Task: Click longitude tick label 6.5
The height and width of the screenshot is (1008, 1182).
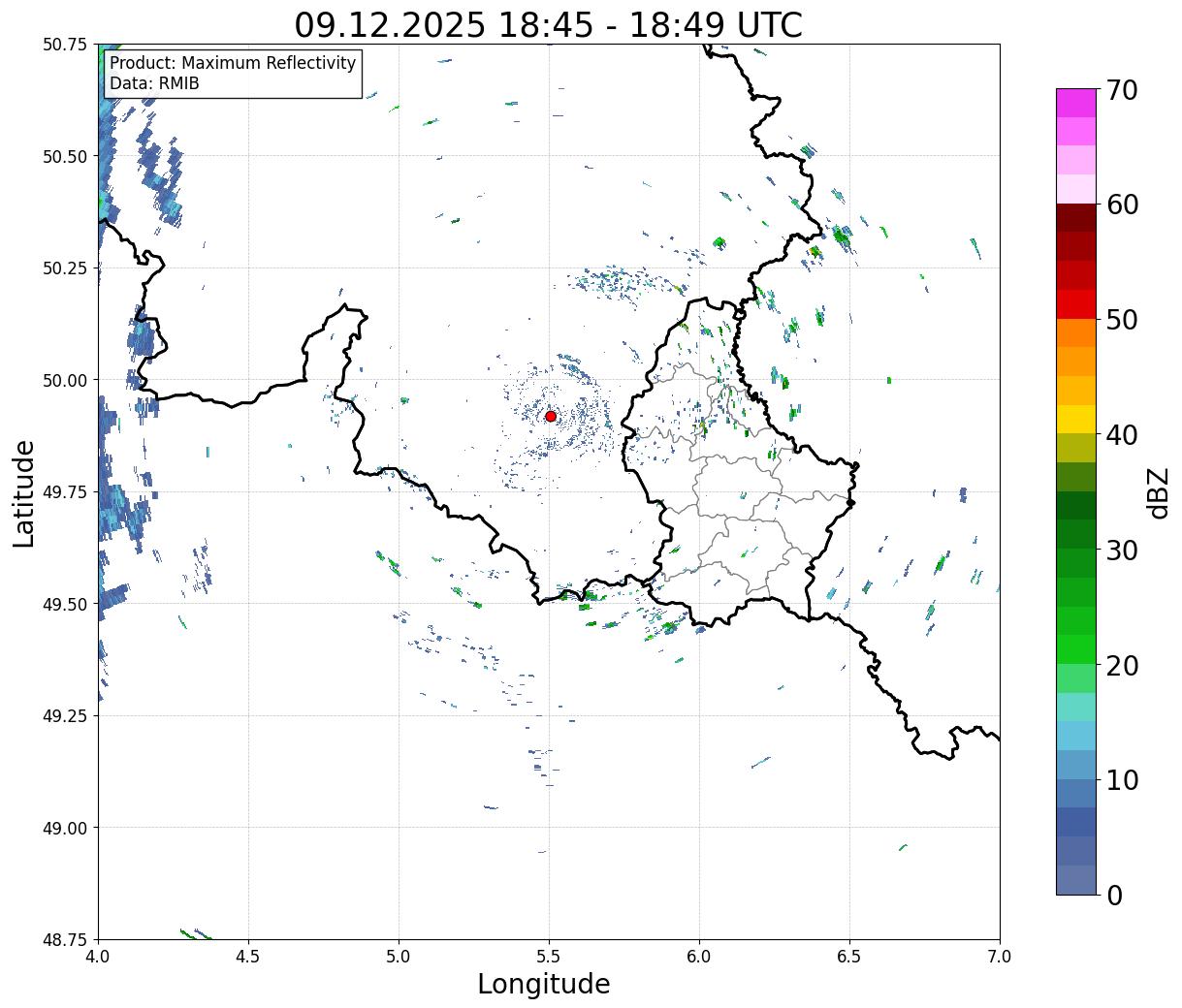Action: tap(849, 956)
